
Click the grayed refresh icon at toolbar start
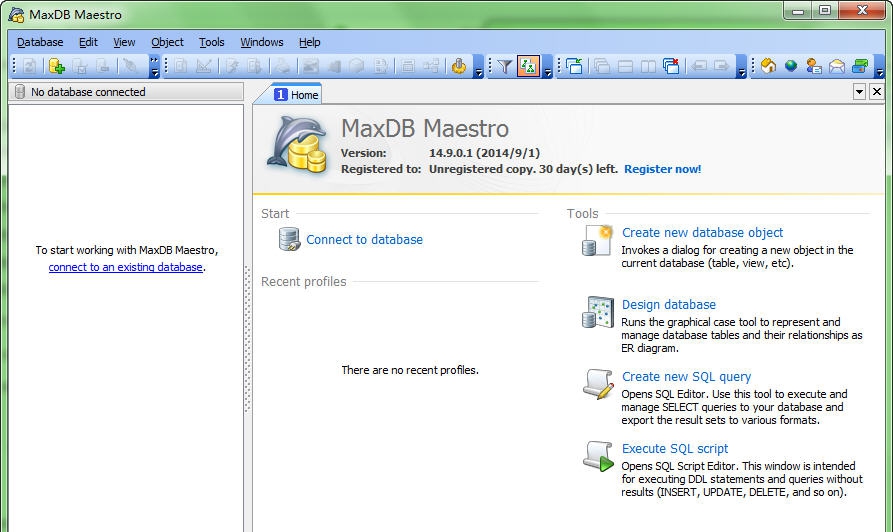30,67
